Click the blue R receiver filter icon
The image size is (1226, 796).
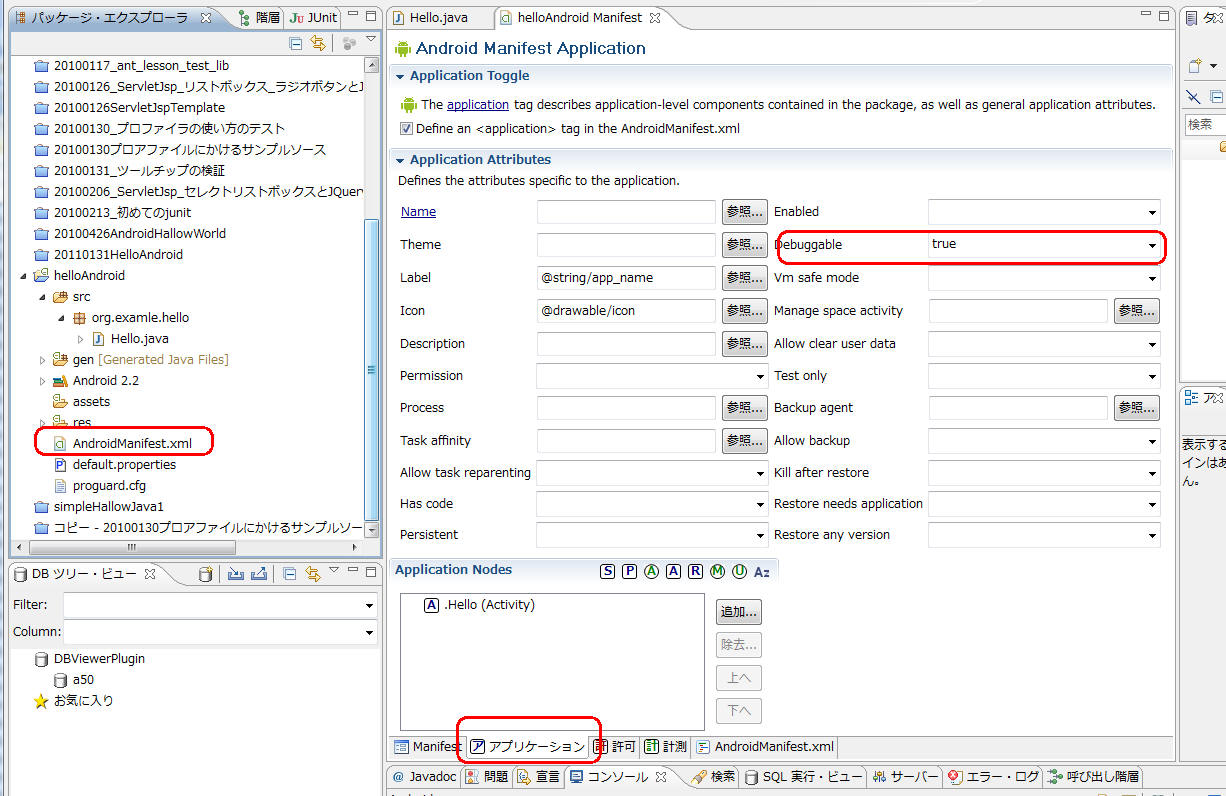tap(695, 571)
